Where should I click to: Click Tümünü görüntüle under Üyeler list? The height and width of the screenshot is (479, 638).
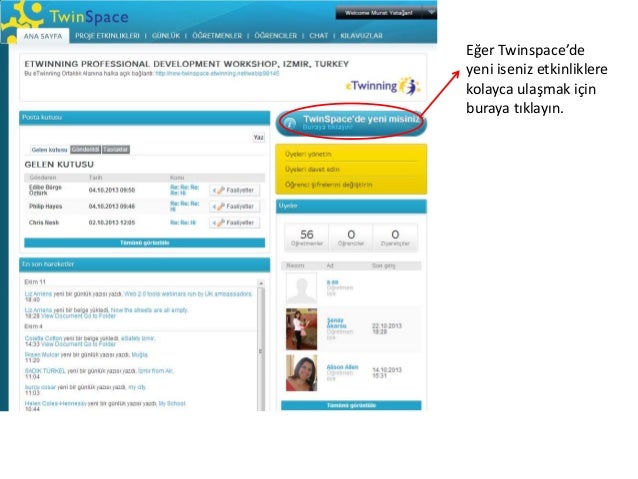pos(351,405)
